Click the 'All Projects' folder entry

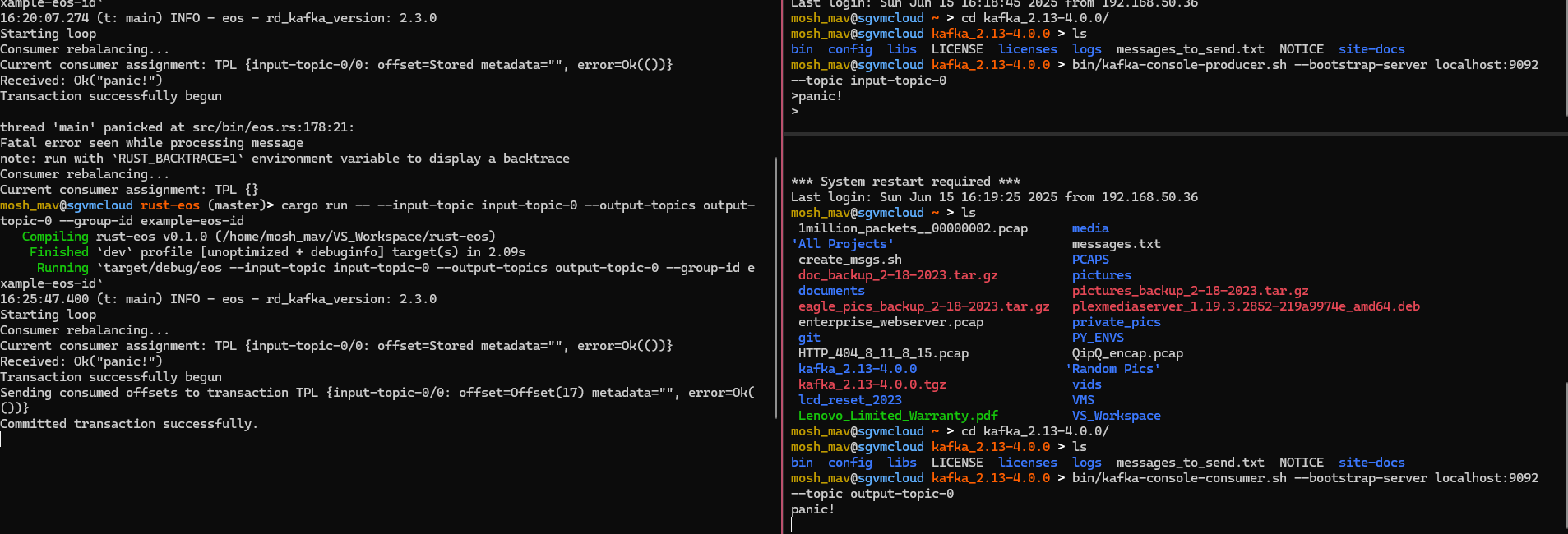842,244
